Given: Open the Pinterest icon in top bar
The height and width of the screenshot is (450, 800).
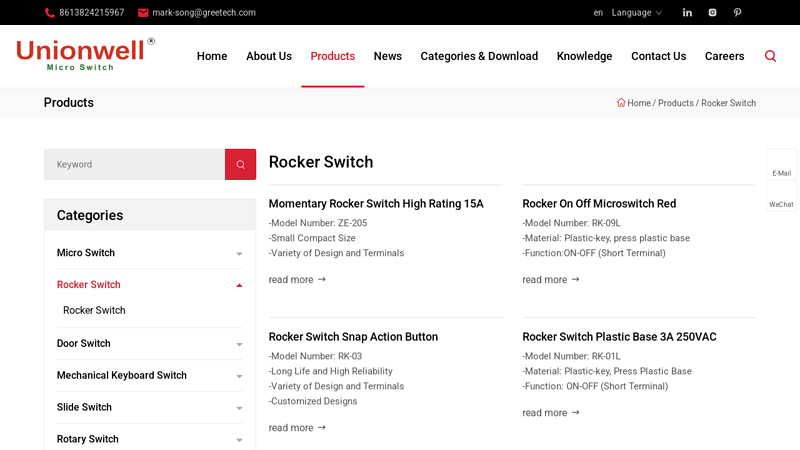Looking at the screenshot, I should (x=737, y=12).
